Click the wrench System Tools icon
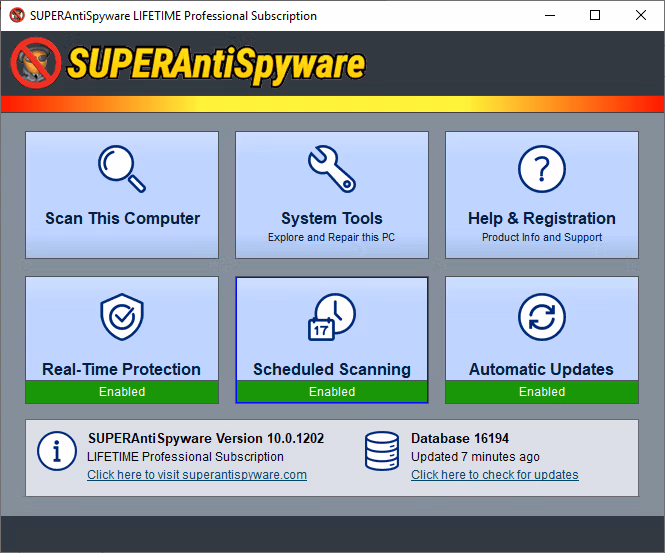Image resolution: width=665 pixels, height=553 pixels. coord(332,169)
